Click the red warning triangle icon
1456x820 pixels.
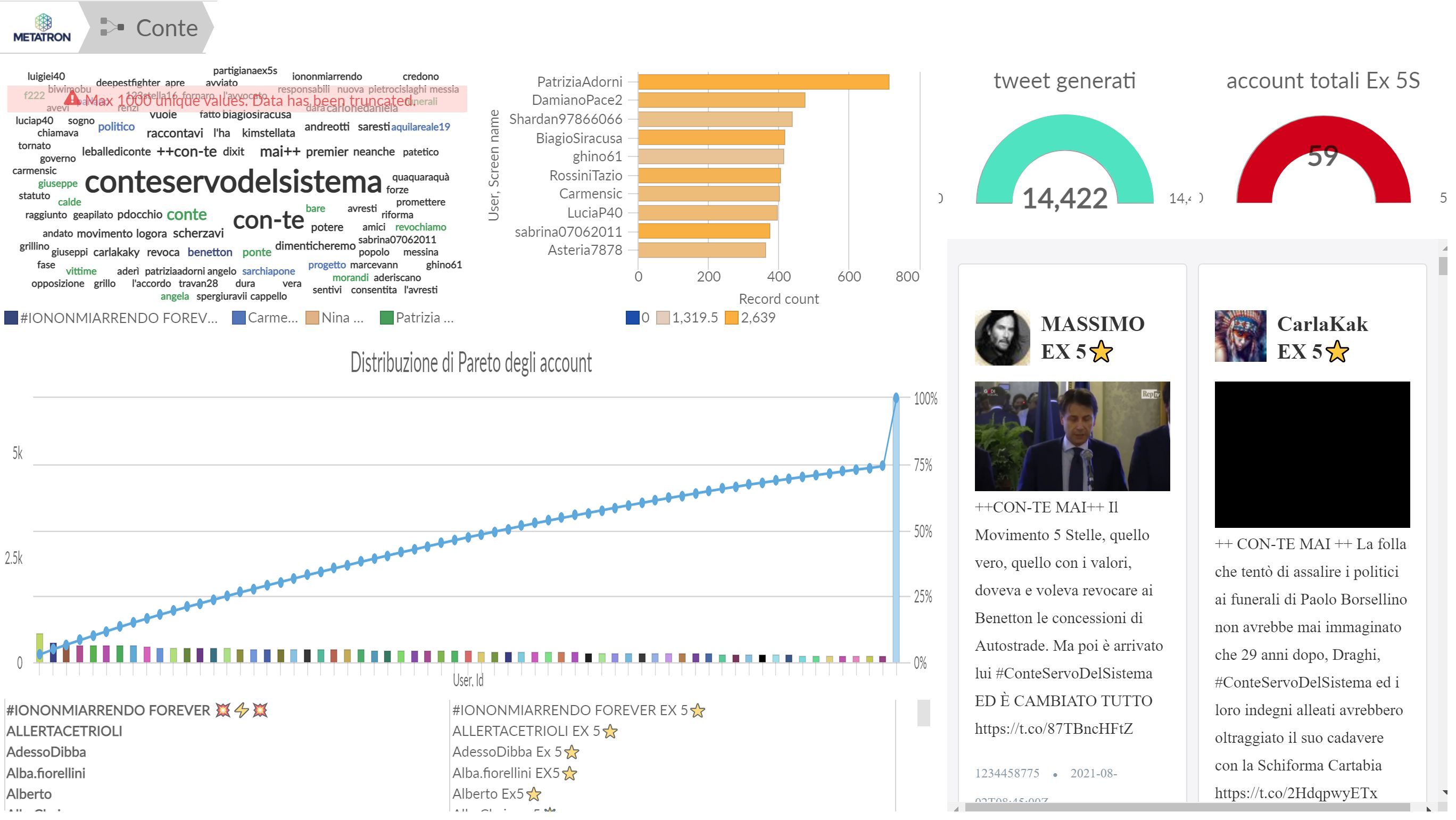pos(72,99)
